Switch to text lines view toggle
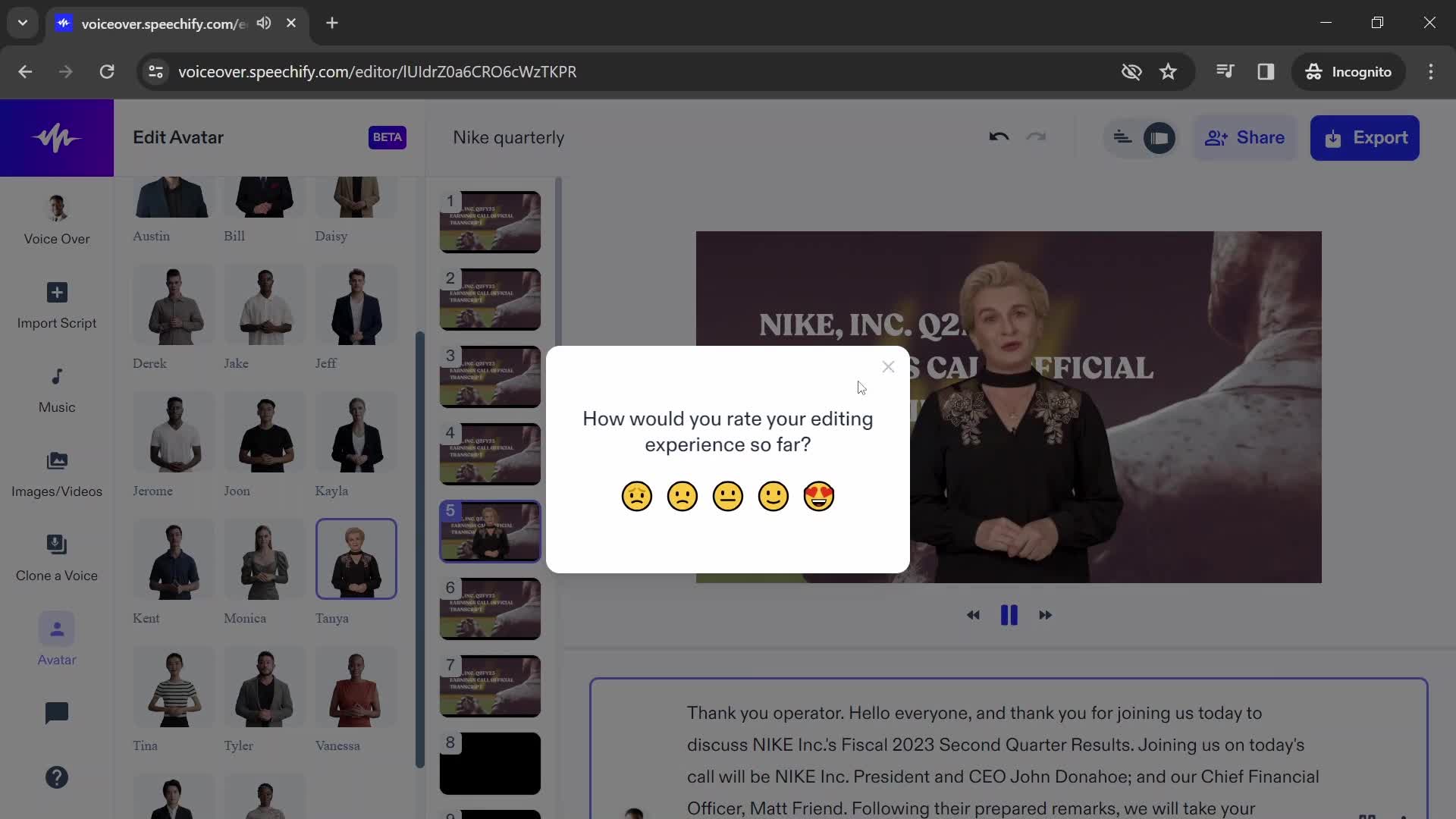The width and height of the screenshot is (1456, 819). pos(1122,137)
